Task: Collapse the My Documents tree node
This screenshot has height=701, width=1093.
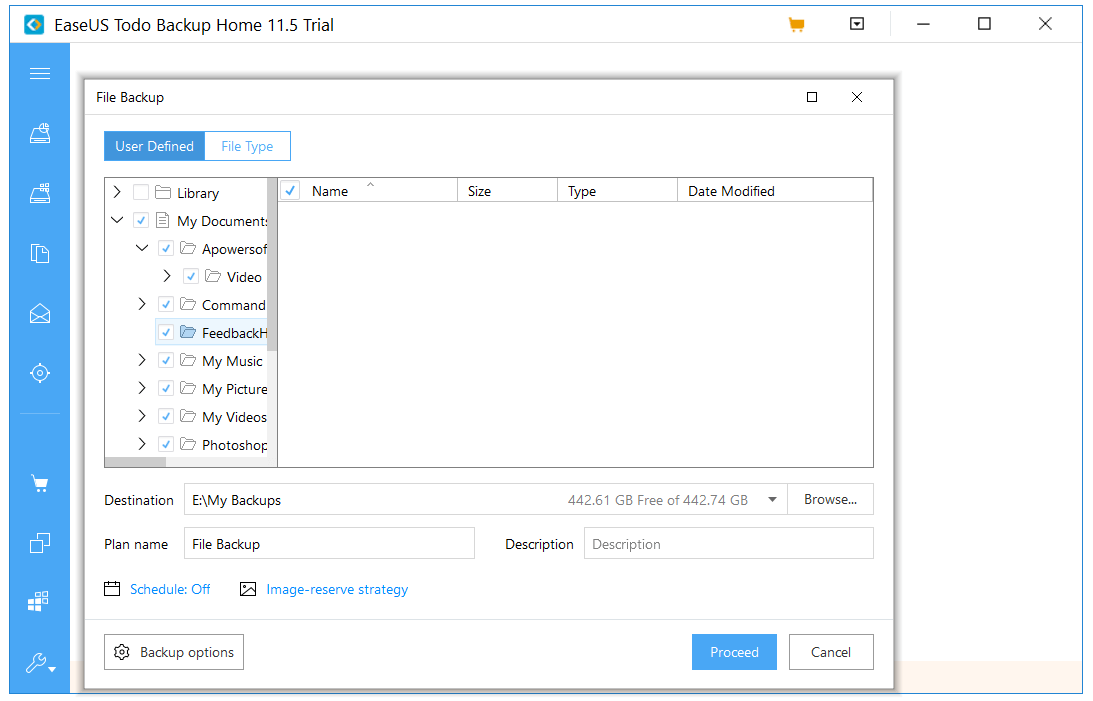Action: coord(117,220)
